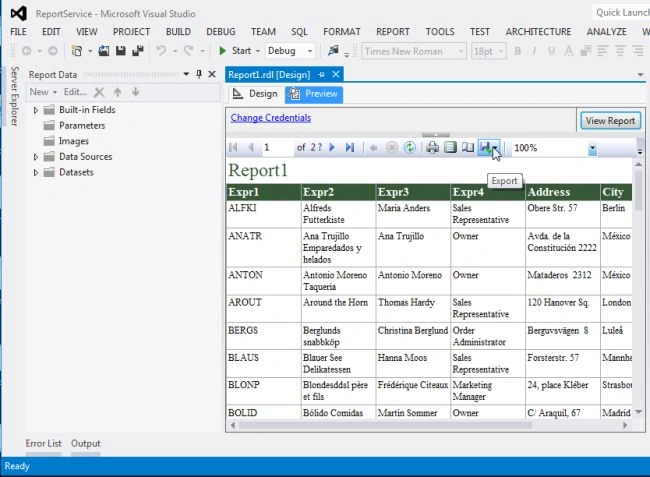Open the REPORT menu
This screenshot has width=650, height=477.
[x=393, y=31]
